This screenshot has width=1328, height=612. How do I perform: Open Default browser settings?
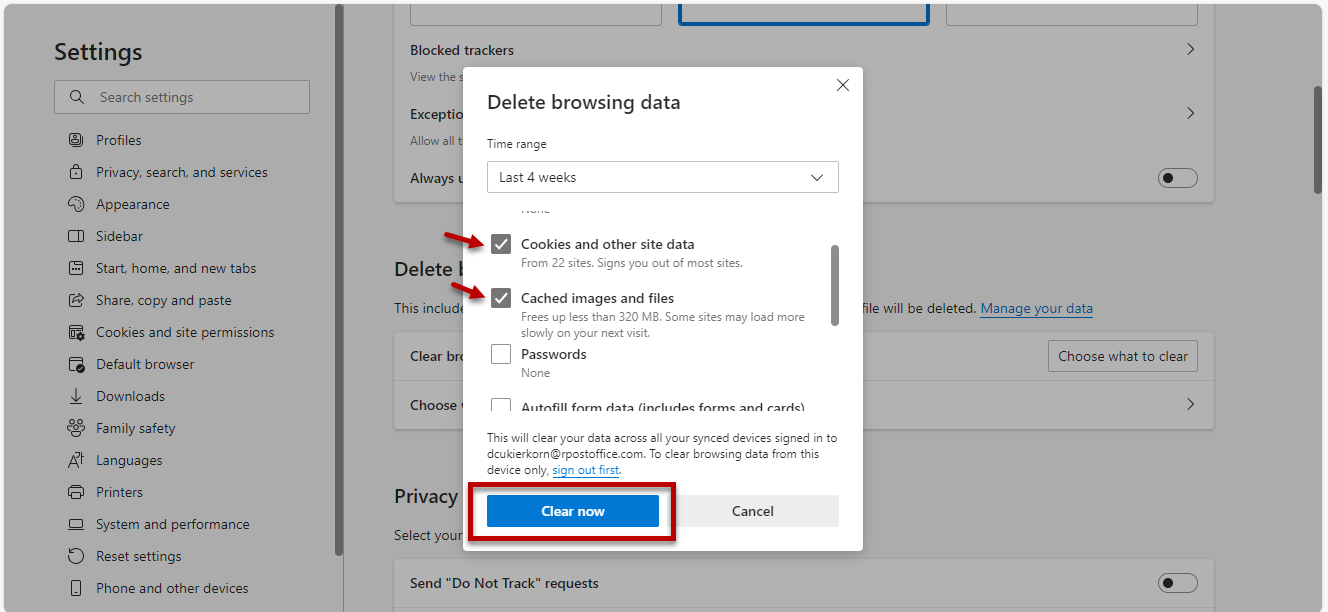click(x=145, y=364)
